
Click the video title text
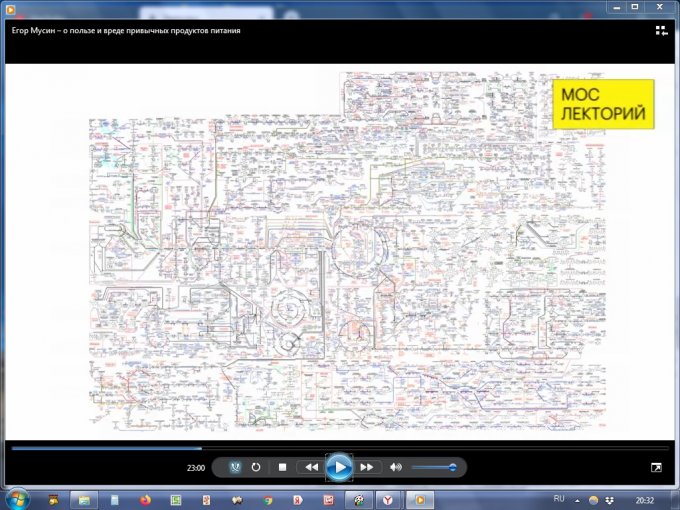tap(125, 30)
